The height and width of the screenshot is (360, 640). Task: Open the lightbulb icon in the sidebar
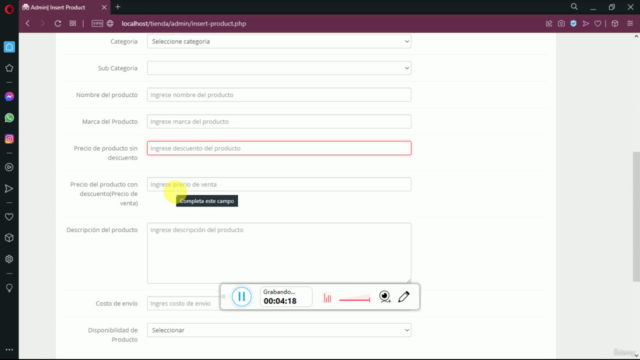[x=9, y=288]
